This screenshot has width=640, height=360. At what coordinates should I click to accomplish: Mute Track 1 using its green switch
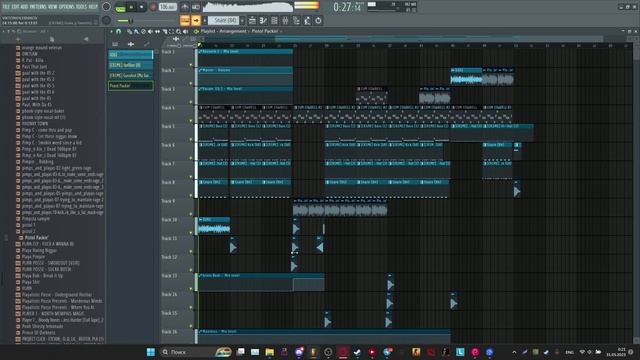(191, 64)
